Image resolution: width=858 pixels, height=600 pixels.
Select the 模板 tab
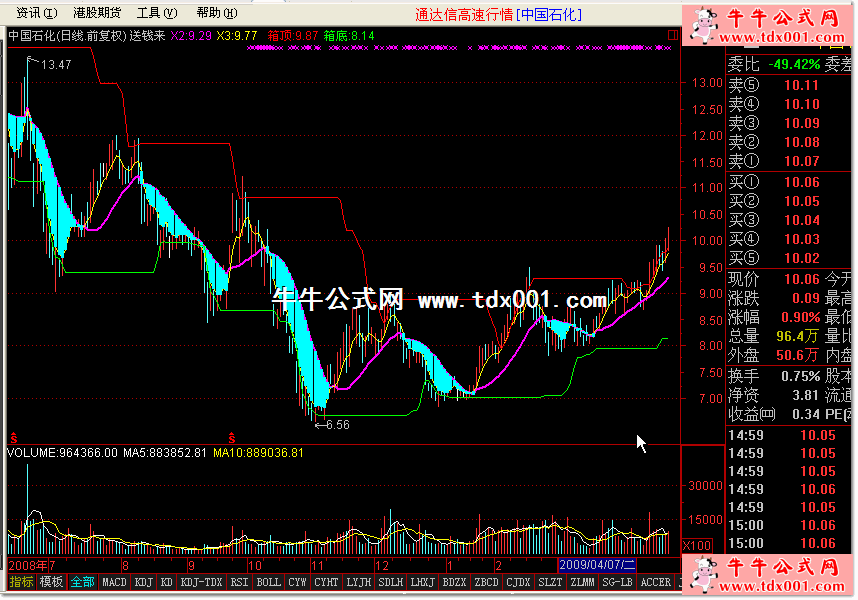[x=51, y=582]
